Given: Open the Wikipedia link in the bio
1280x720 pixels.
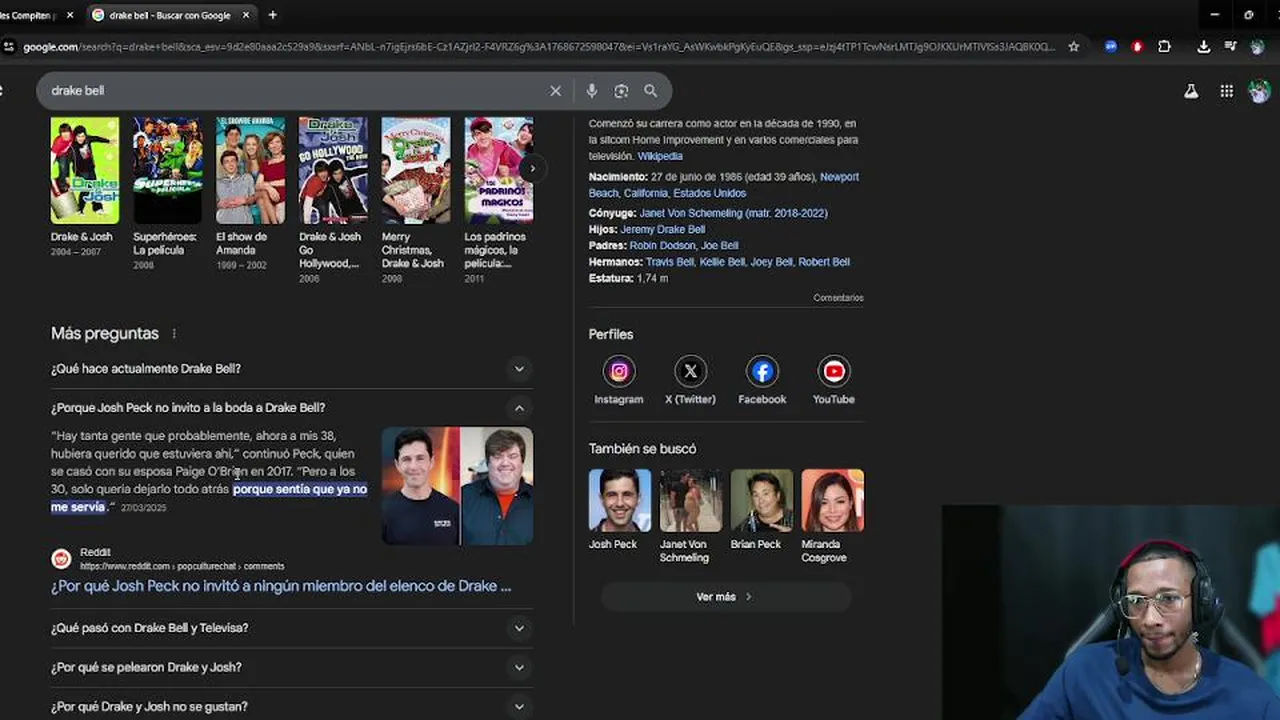Looking at the screenshot, I should tap(660, 156).
